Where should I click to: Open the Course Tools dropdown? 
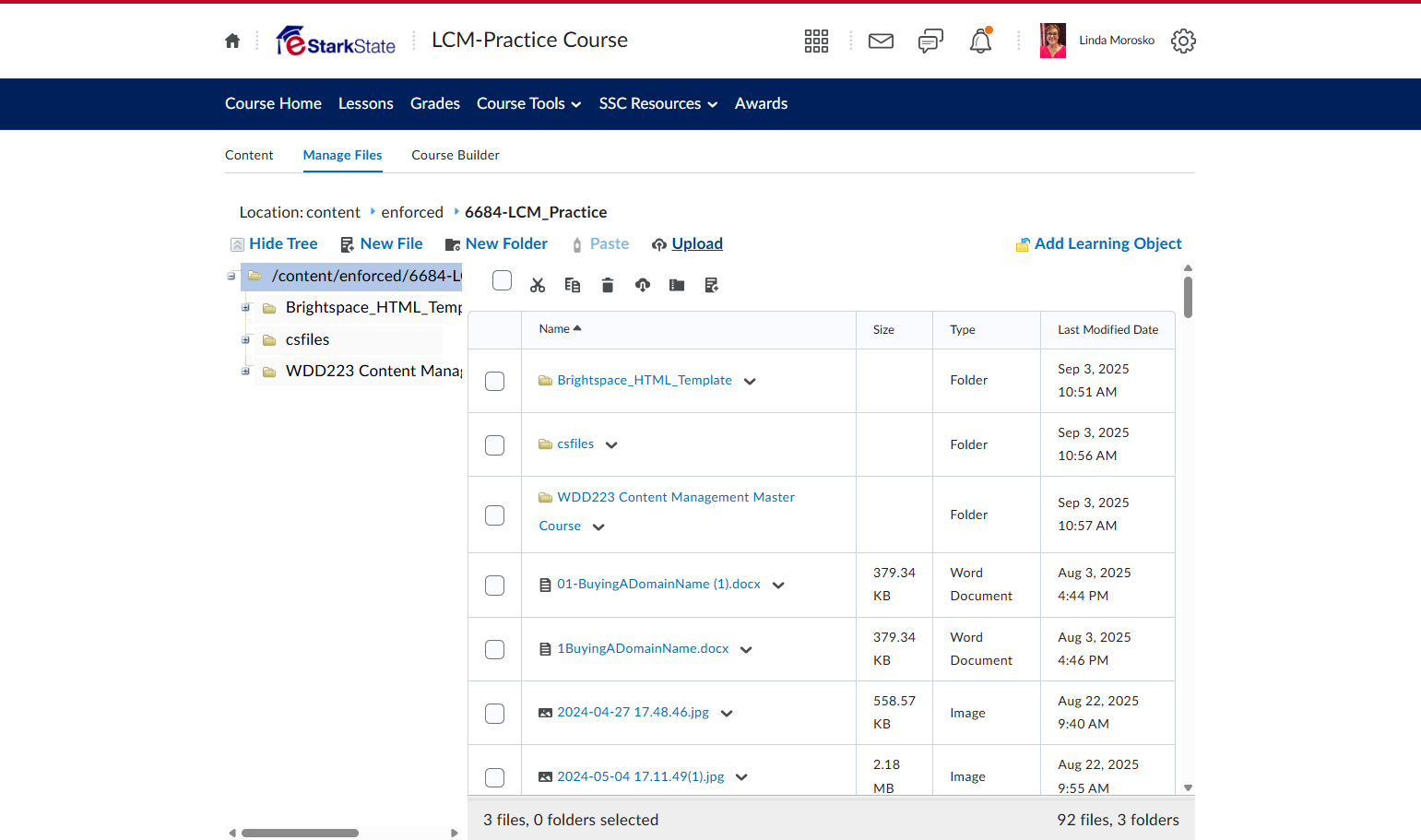528,103
